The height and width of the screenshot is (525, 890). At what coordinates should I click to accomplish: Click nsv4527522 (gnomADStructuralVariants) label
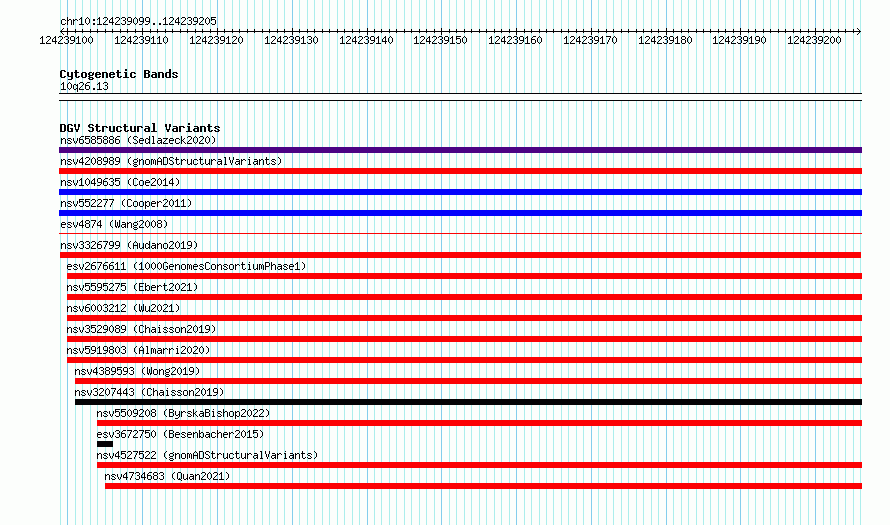(207, 455)
